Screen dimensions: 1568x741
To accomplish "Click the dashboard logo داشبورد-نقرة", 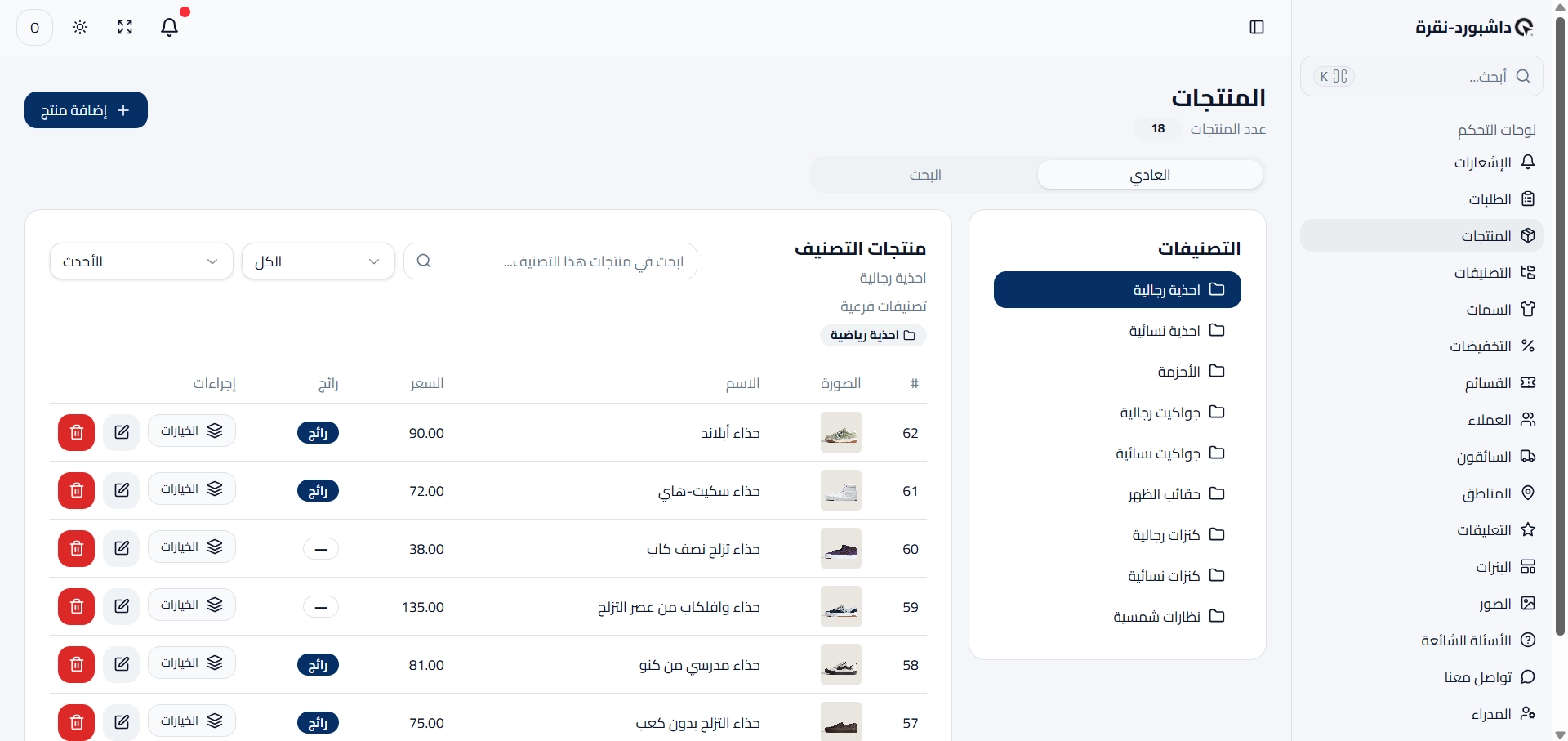I will tap(1474, 28).
